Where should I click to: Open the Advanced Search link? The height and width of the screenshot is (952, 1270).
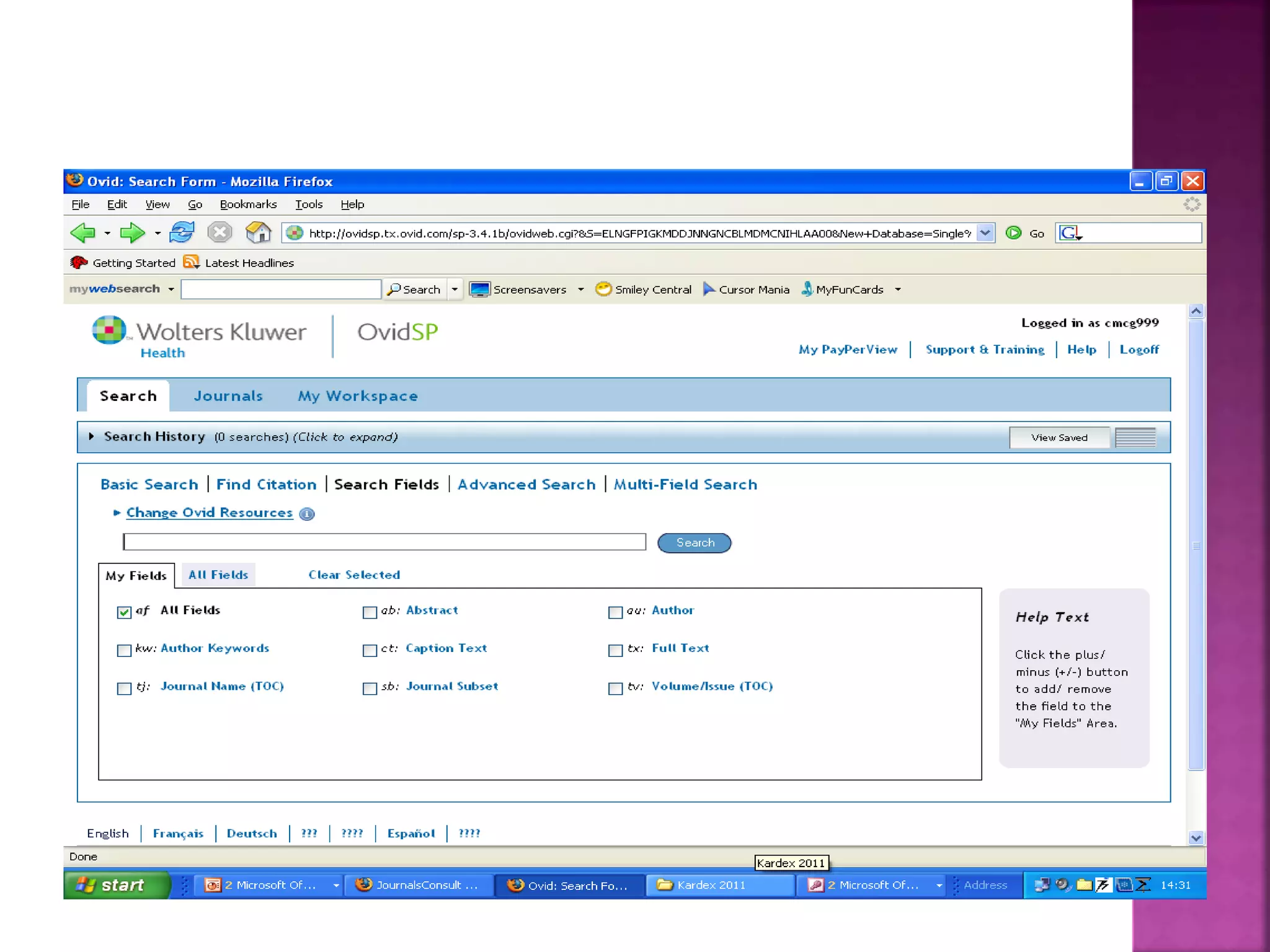pos(526,485)
